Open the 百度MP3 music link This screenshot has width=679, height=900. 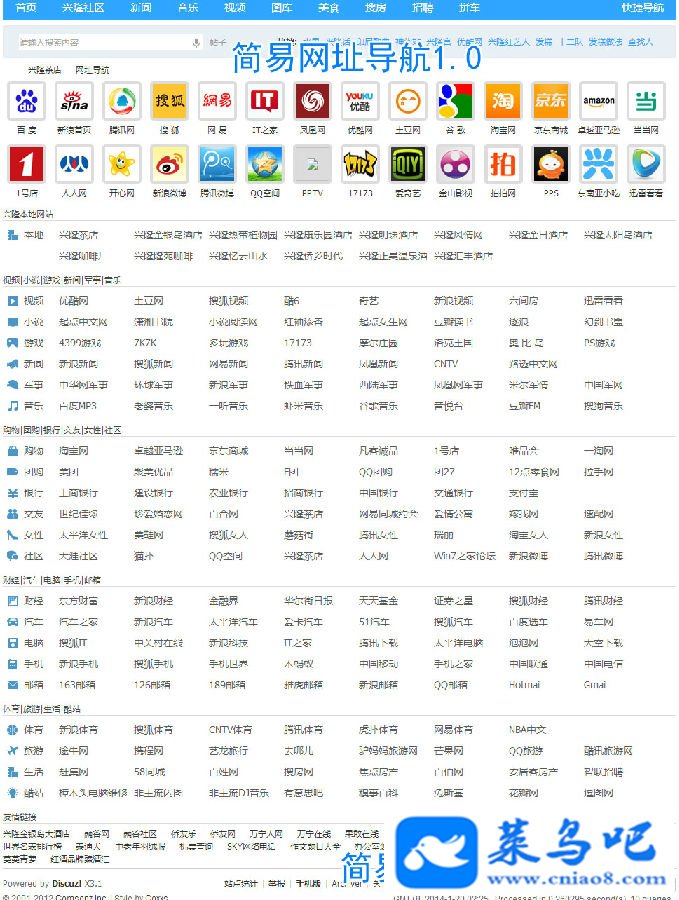[x=77, y=406]
